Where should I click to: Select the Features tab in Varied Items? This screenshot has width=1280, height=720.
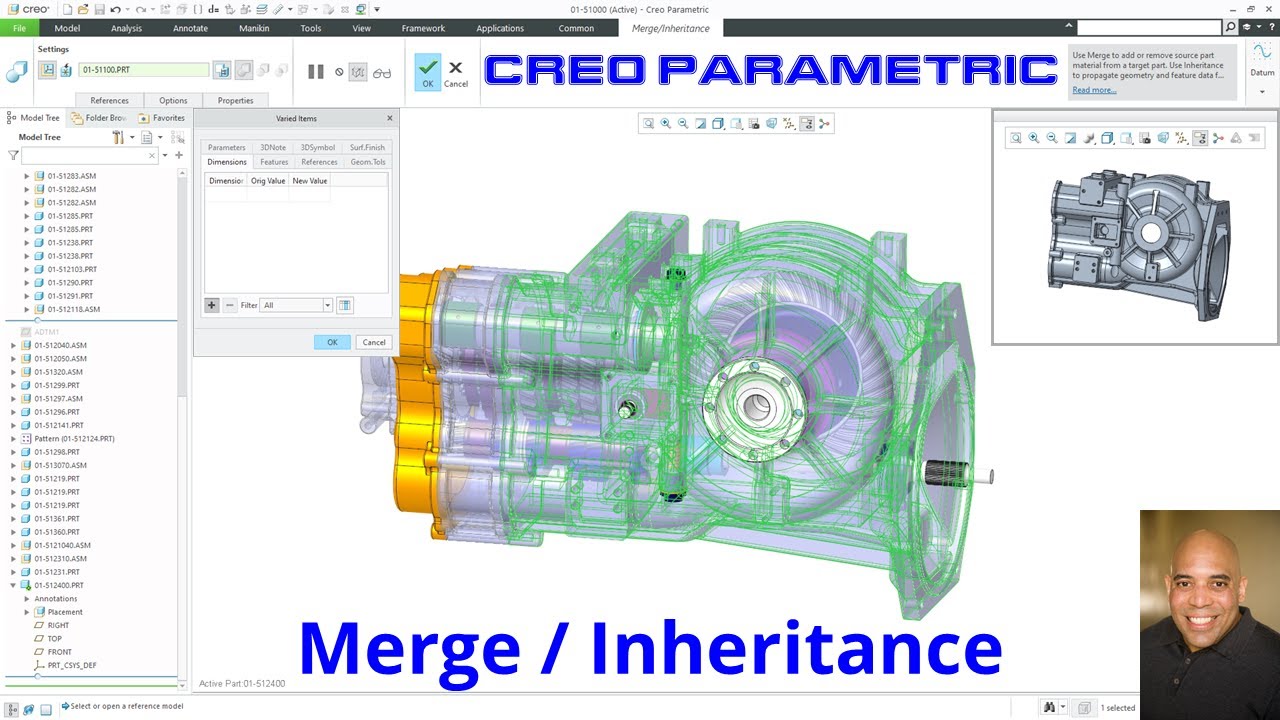(274, 162)
